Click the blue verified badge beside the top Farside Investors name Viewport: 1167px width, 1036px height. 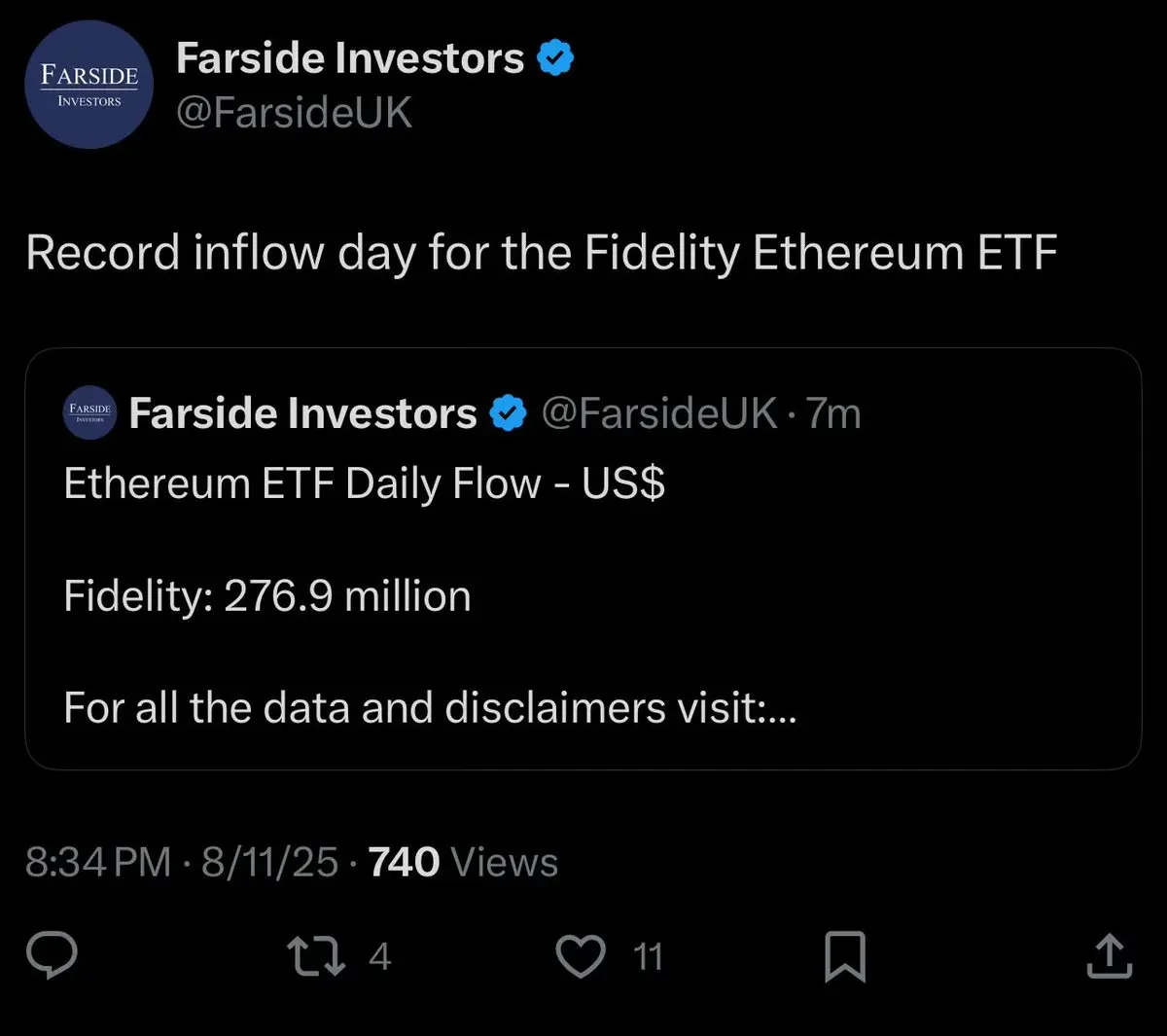[555, 58]
